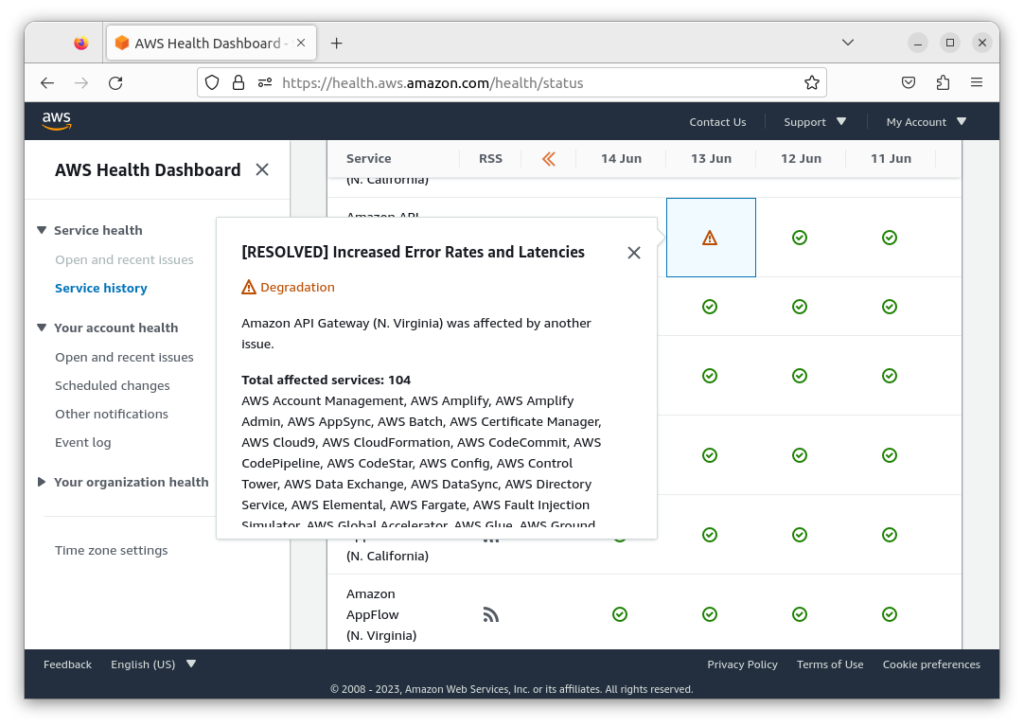Click the orange Degradation warning icon for 13 Jun
The height and width of the screenshot is (726, 1024).
[710, 237]
